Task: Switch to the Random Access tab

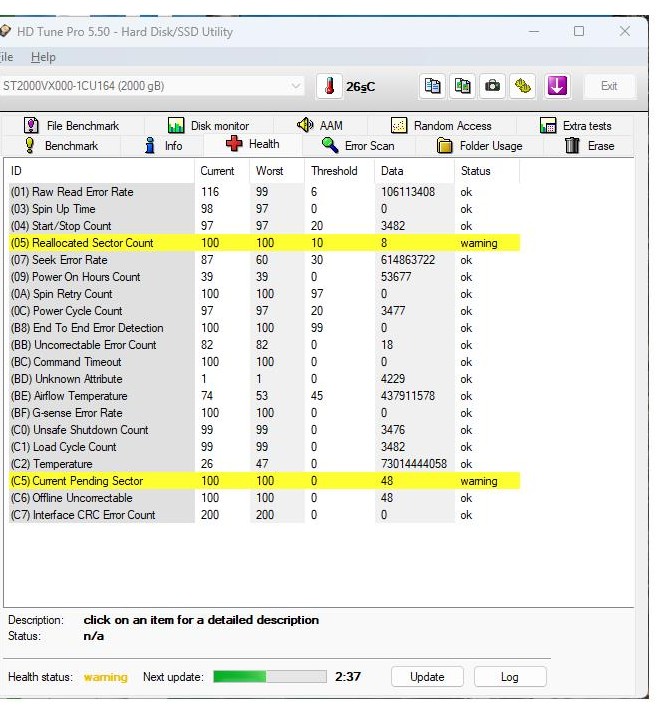Action: coord(440,126)
